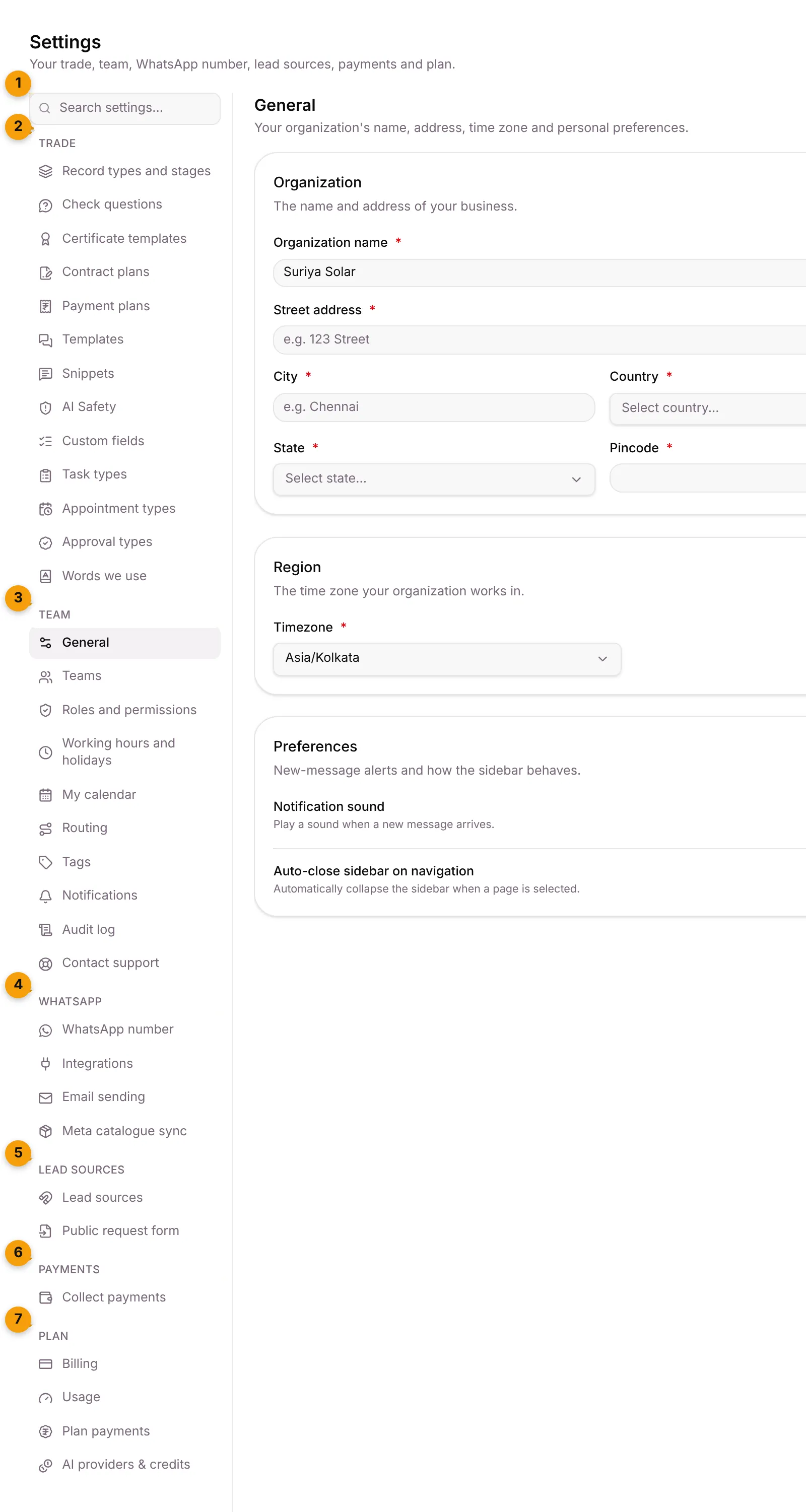Viewport: 806px width, 1512px height.
Task: Open Billing settings
Action: tap(125, 1364)
